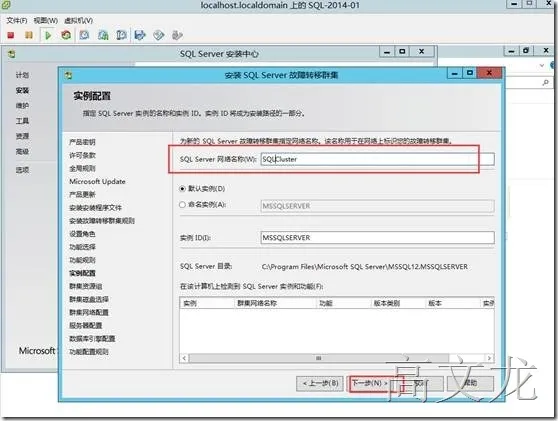Screen dimensions: 558x421
Task: Click the yellow suspend VM icon
Action: tap(29, 35)
